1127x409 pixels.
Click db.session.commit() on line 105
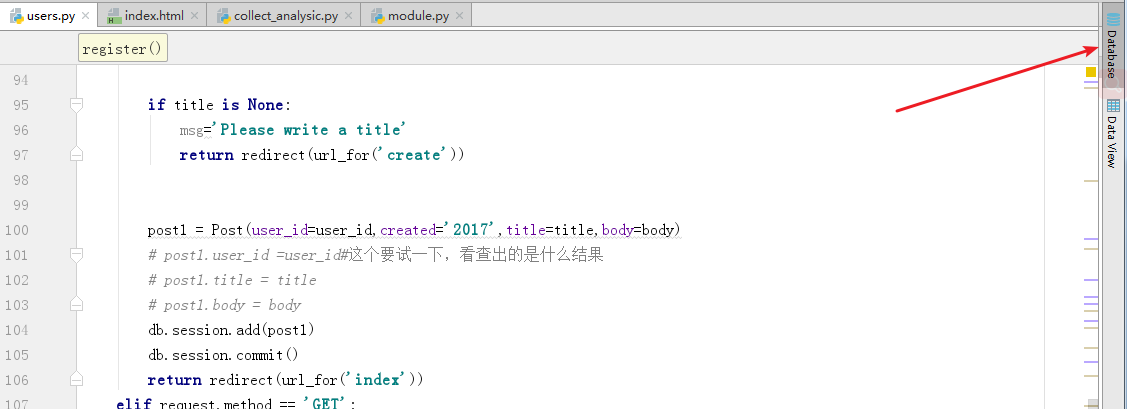point(223,355)
